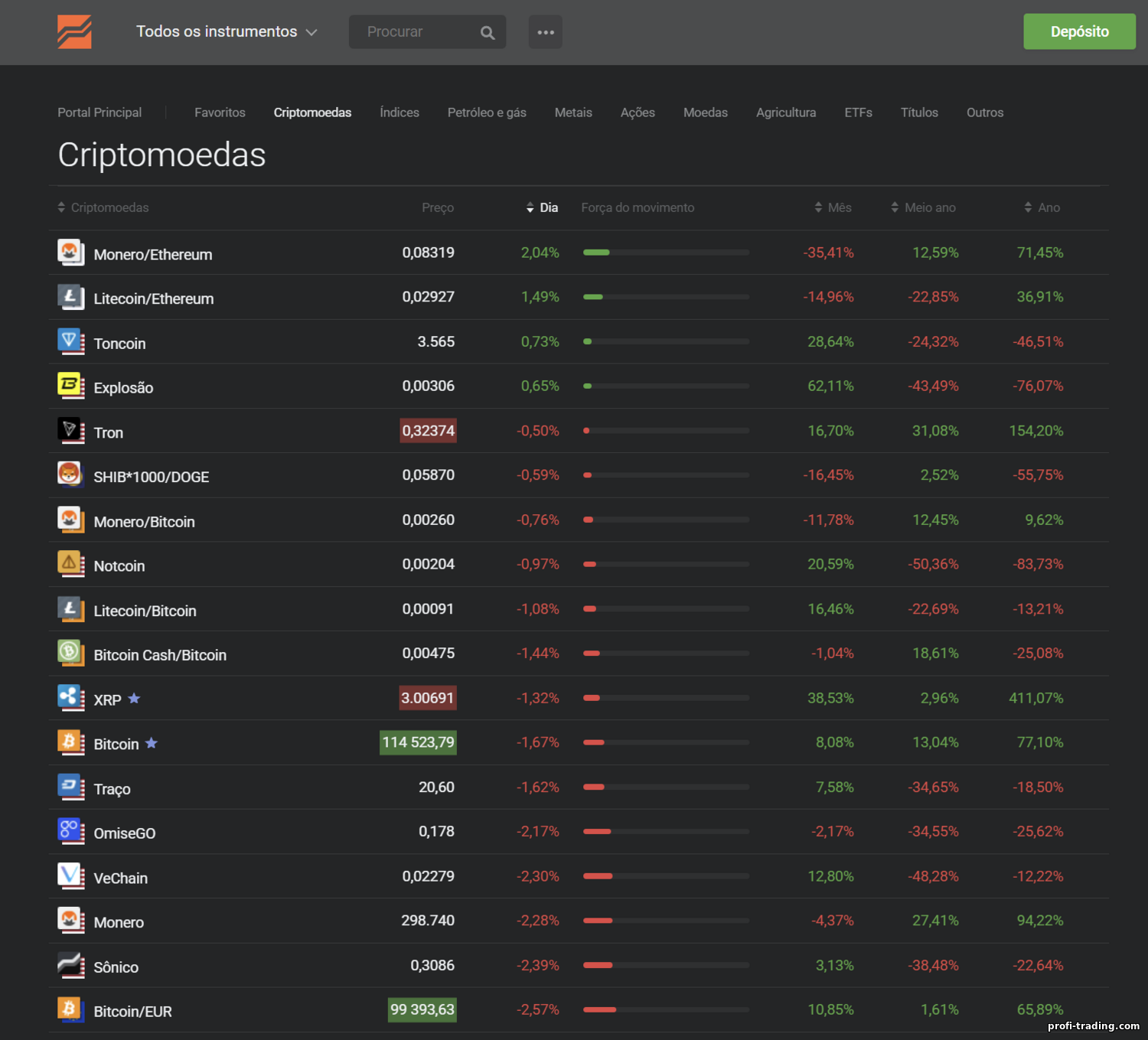
Task: Click the SHIB*1000/DOGE coin icon
Action: click(71, 474)
